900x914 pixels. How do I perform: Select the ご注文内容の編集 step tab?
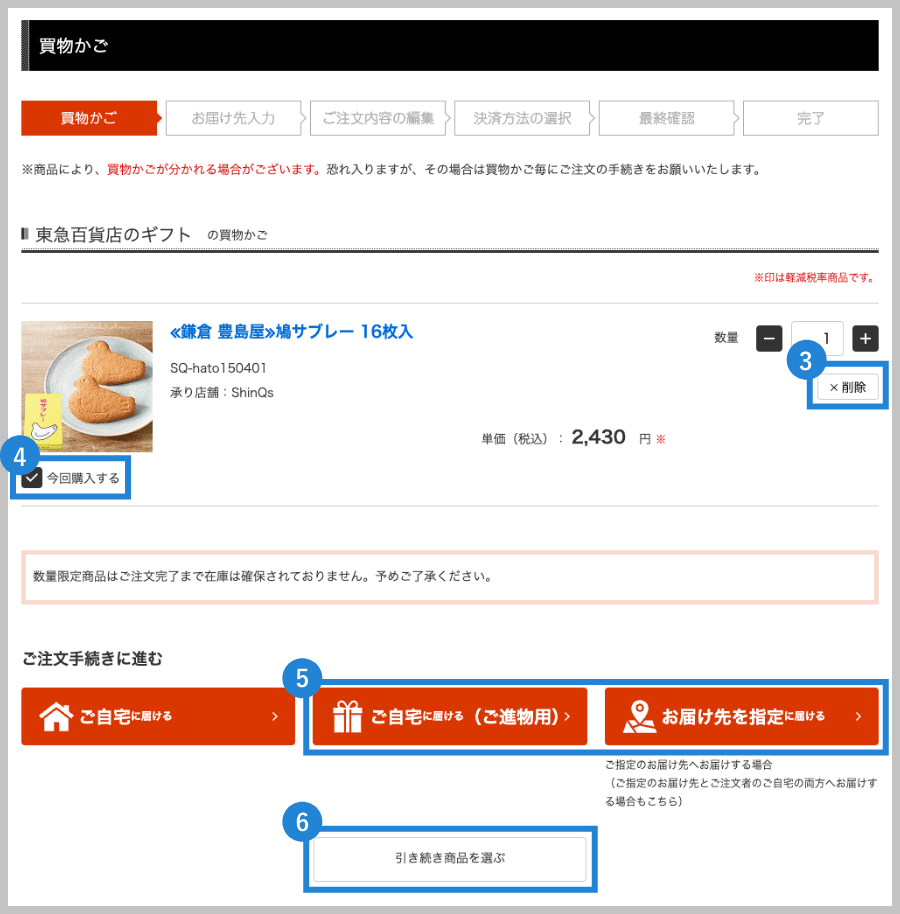[378, 118]
